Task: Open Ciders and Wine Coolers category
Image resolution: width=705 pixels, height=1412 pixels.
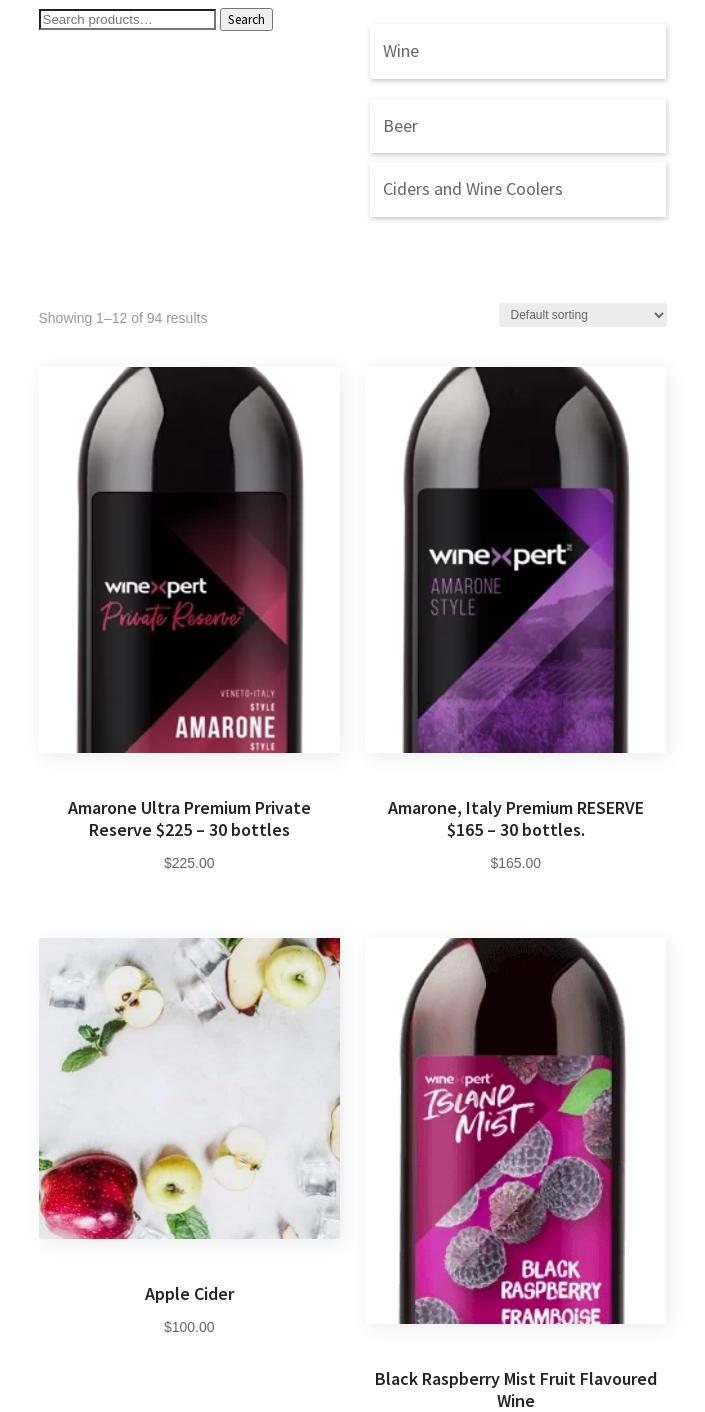Action: coord(518,189)
